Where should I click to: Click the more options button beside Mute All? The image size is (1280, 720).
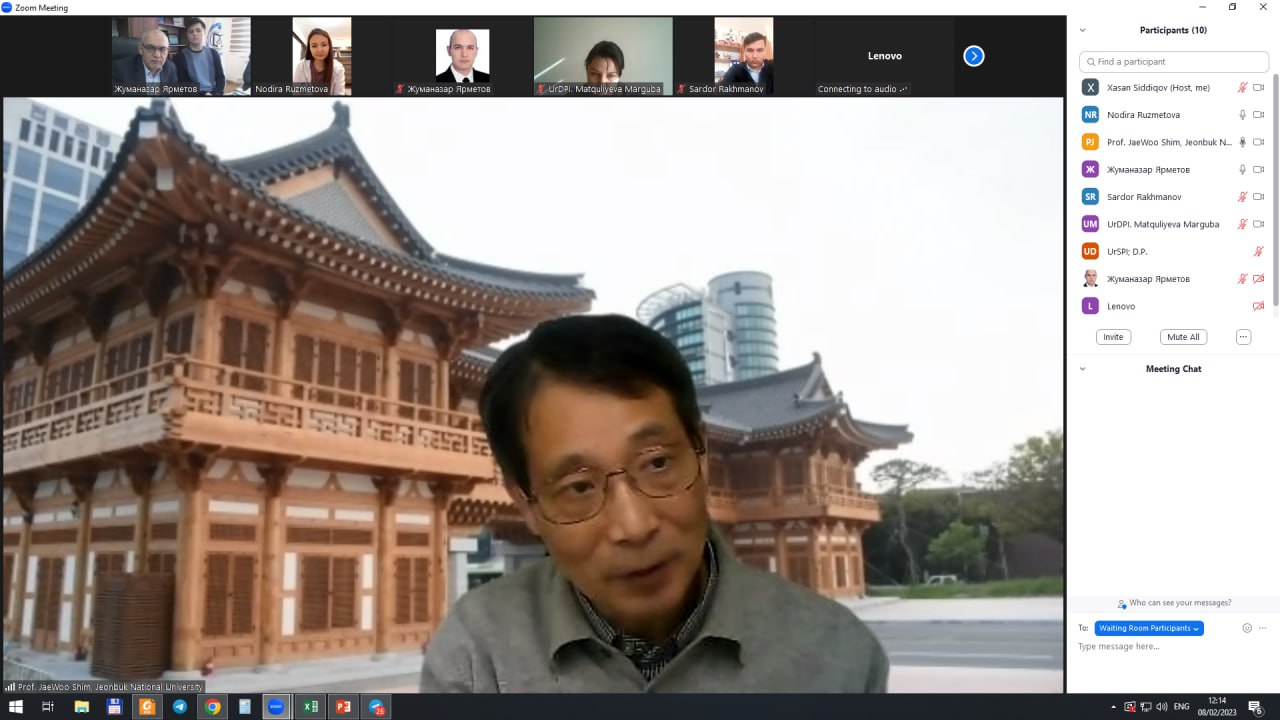(x=1243, y=337)
